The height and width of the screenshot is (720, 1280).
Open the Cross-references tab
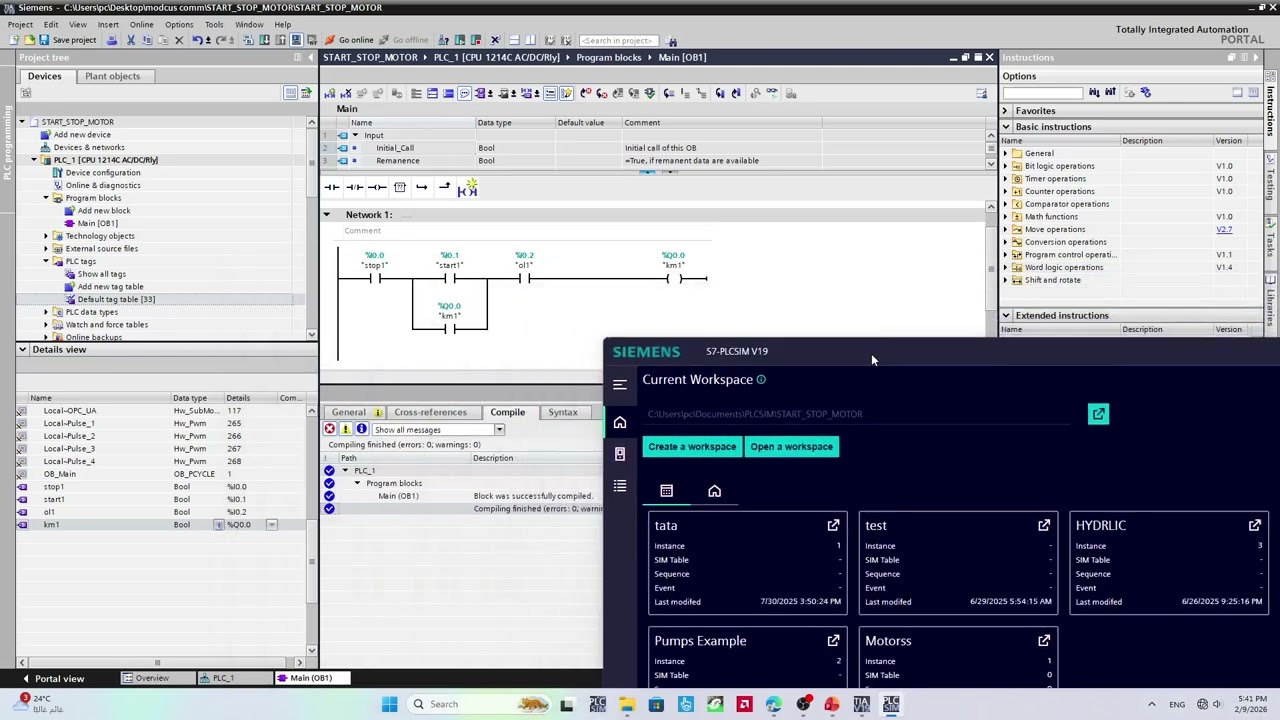pyautogui.click(x=430, y=412)
